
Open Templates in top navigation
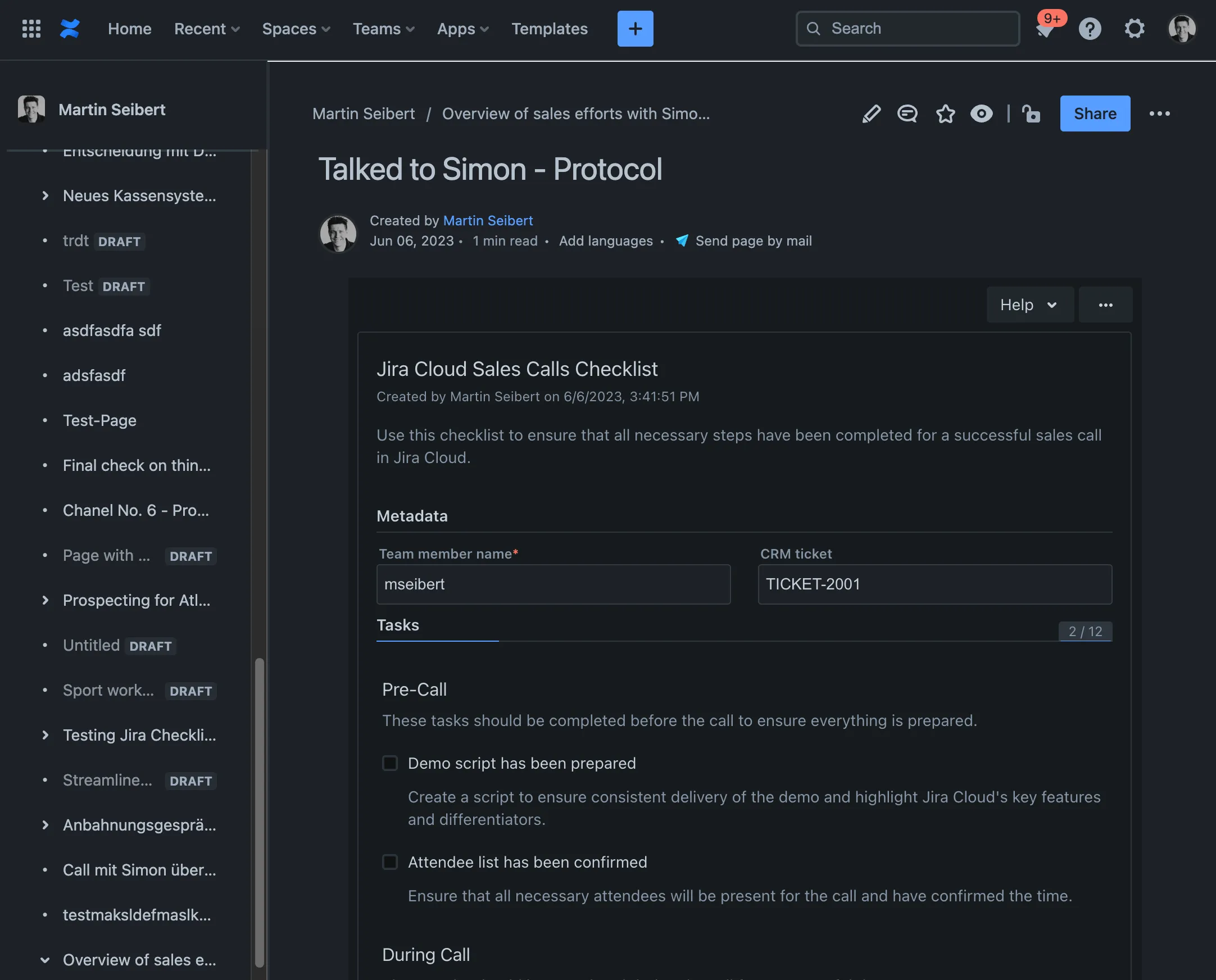point(550,28)
